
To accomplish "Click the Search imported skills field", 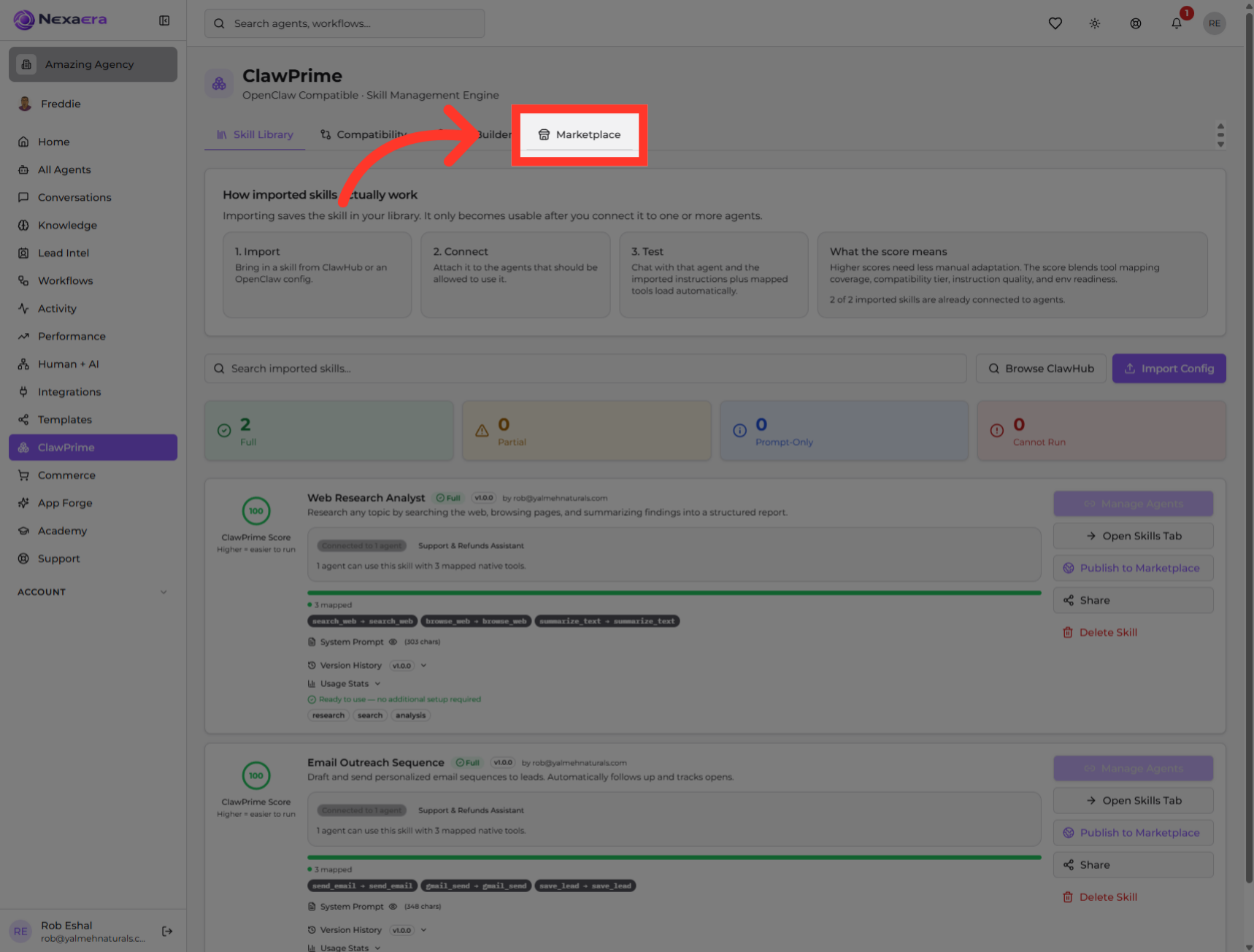I will [x=585, y=369].
